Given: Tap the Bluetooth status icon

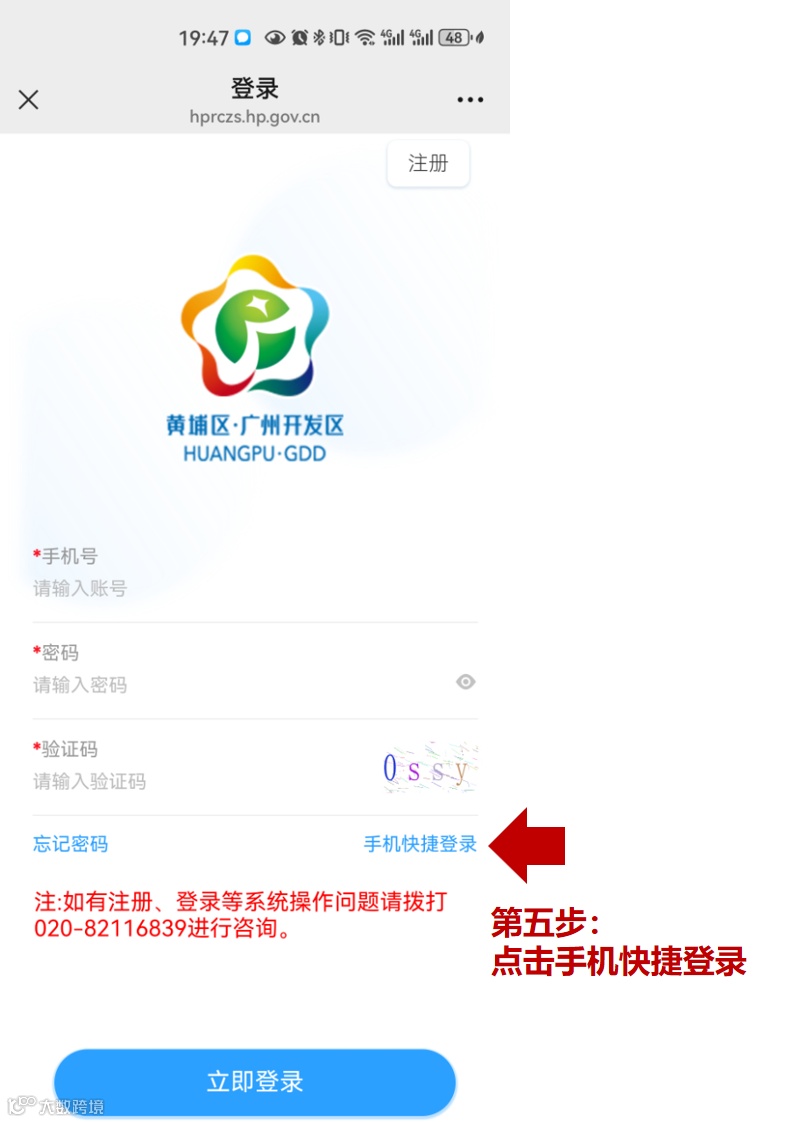Looking at the screenshot, I should (318, 37).
